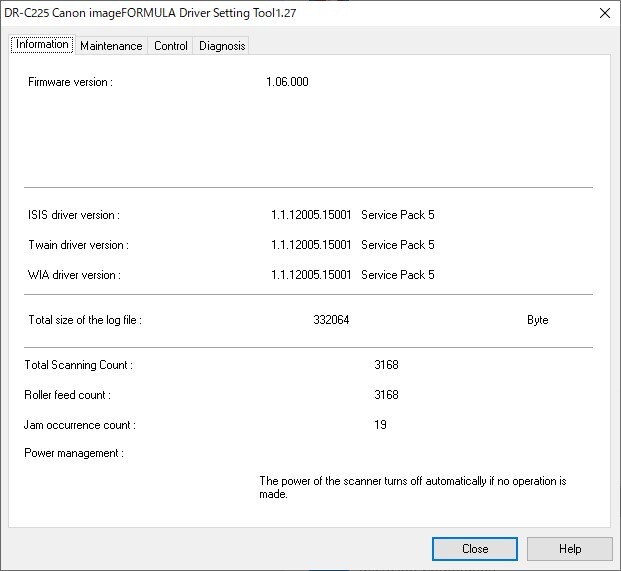Click the scanner auto power-off description text
This screenshot has height=571, width=621.
tap(413, 487)
